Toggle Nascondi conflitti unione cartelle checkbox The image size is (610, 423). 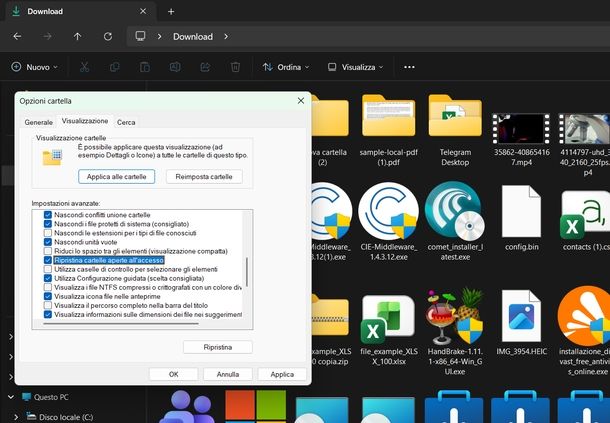(x=48, y=215)
